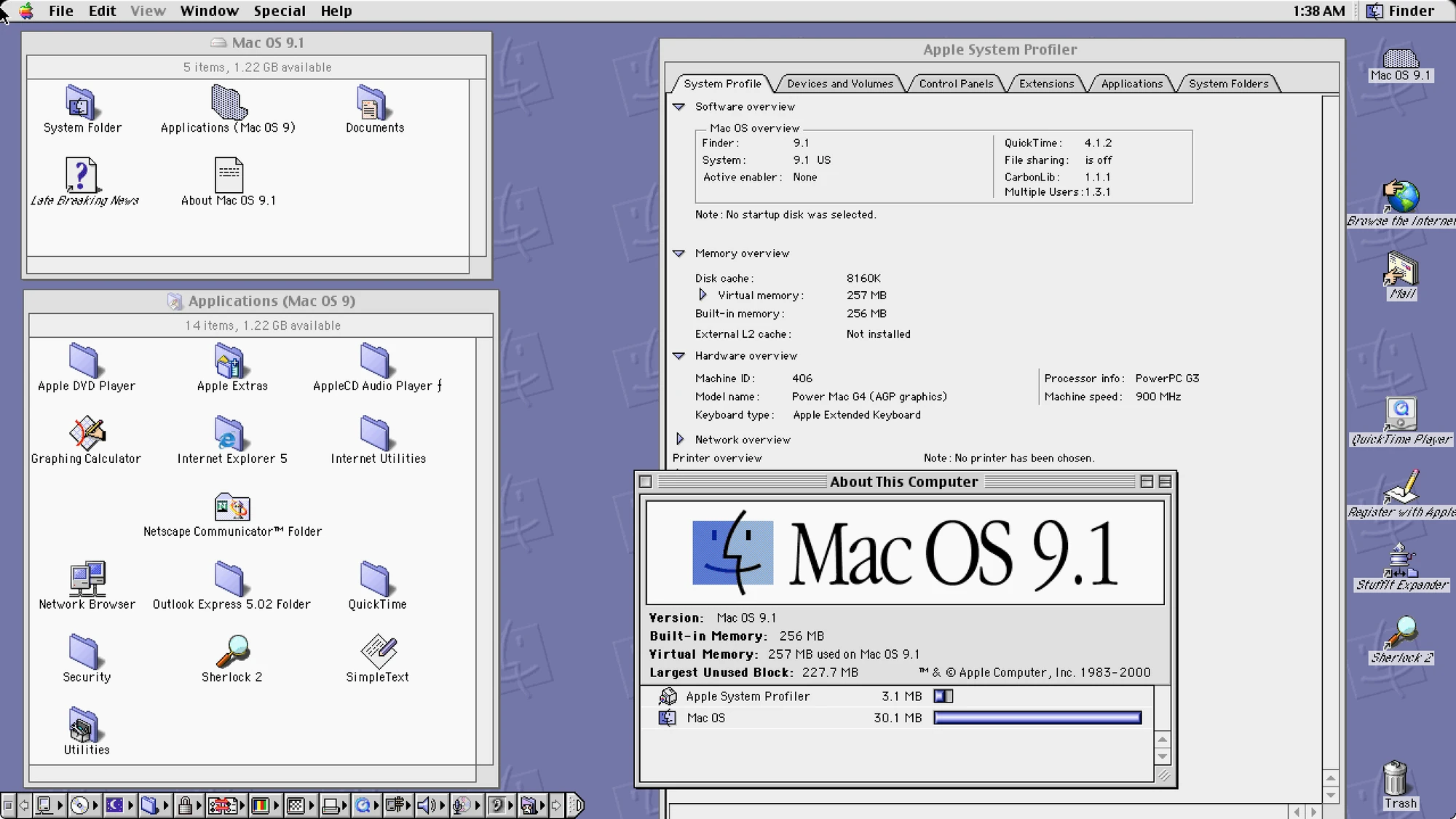Expand the Virtual memory disclosure triangle
1456x819 pixels.
pos(703,295)
